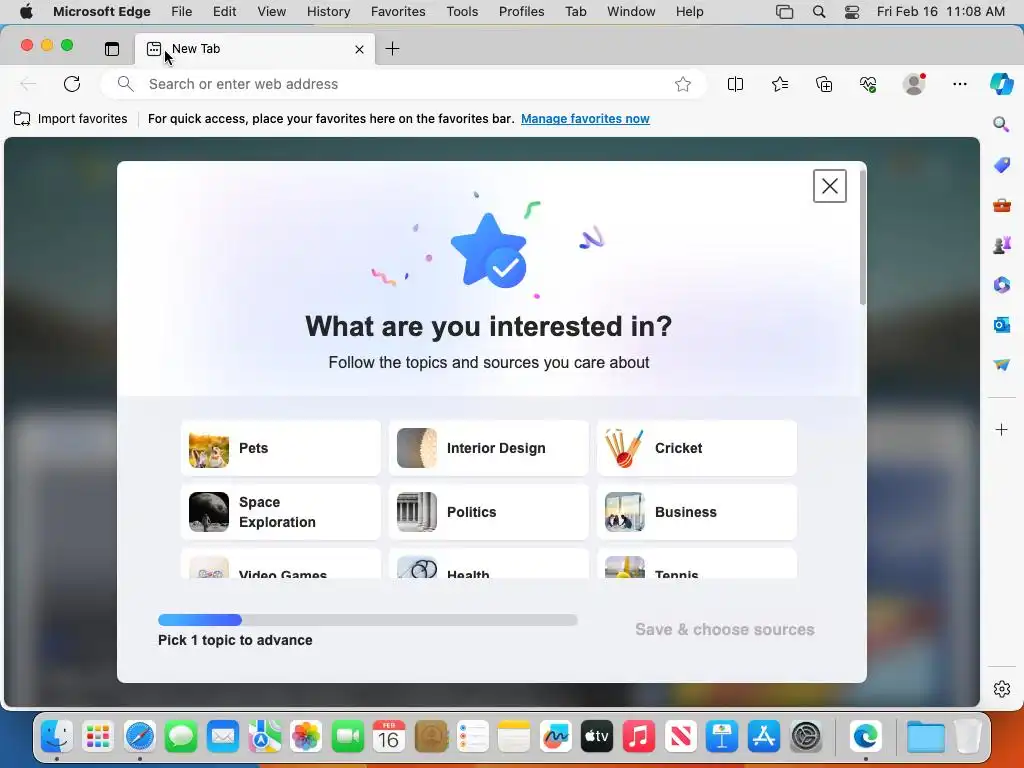1024x768 pixels.
Task: Select the Video Games topic card
Action: tap(281, 564)
